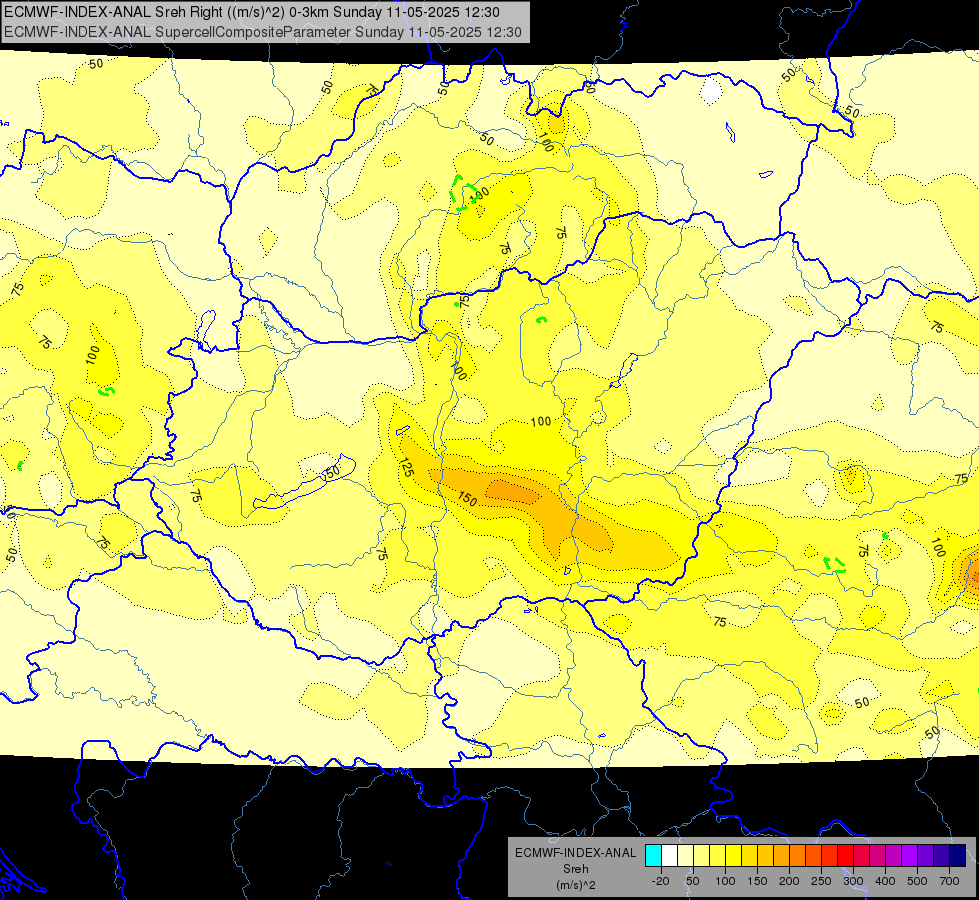Click the '125' contour label on the map
979x900 pixels.
click(406, 468)
